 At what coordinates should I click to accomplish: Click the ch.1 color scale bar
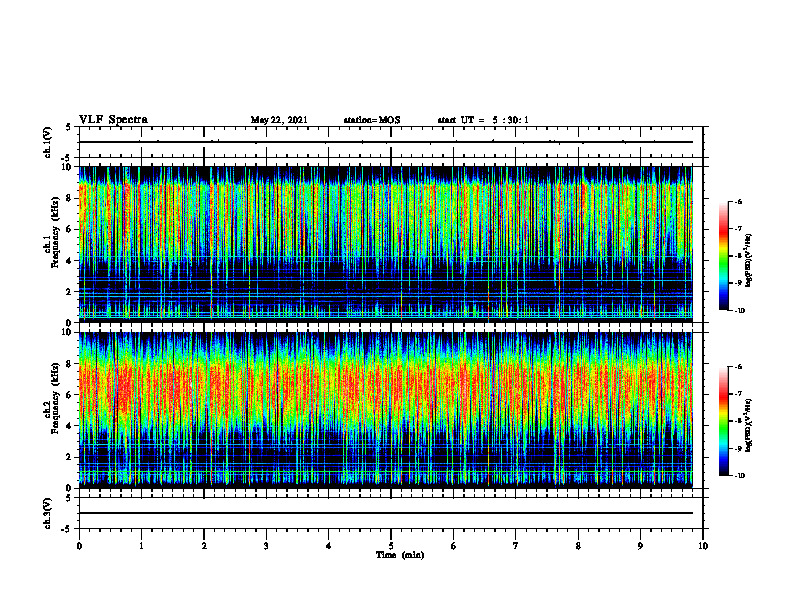[x=723, y=256]
